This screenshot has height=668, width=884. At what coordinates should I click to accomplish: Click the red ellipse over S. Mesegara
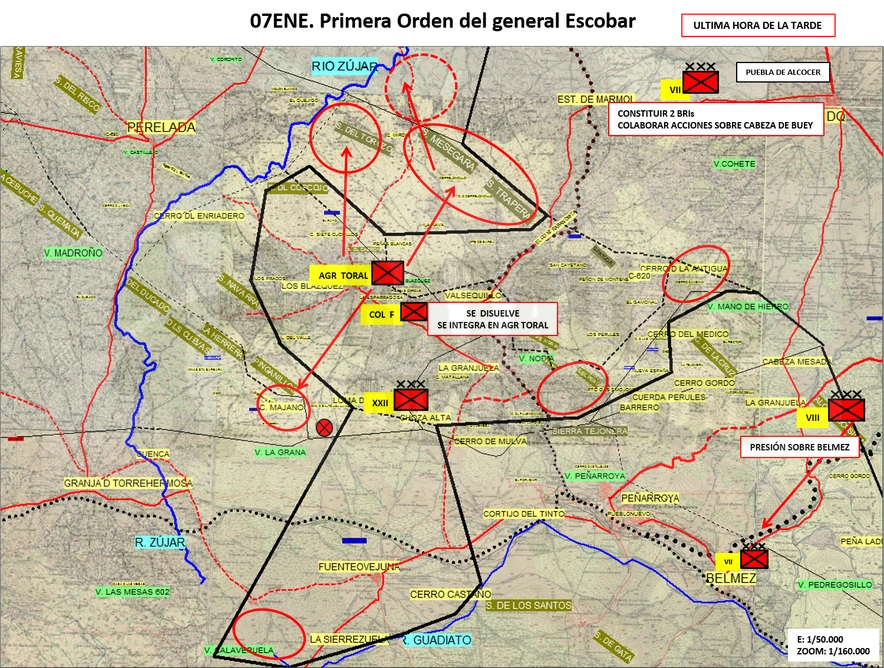[x=471, y=174]
